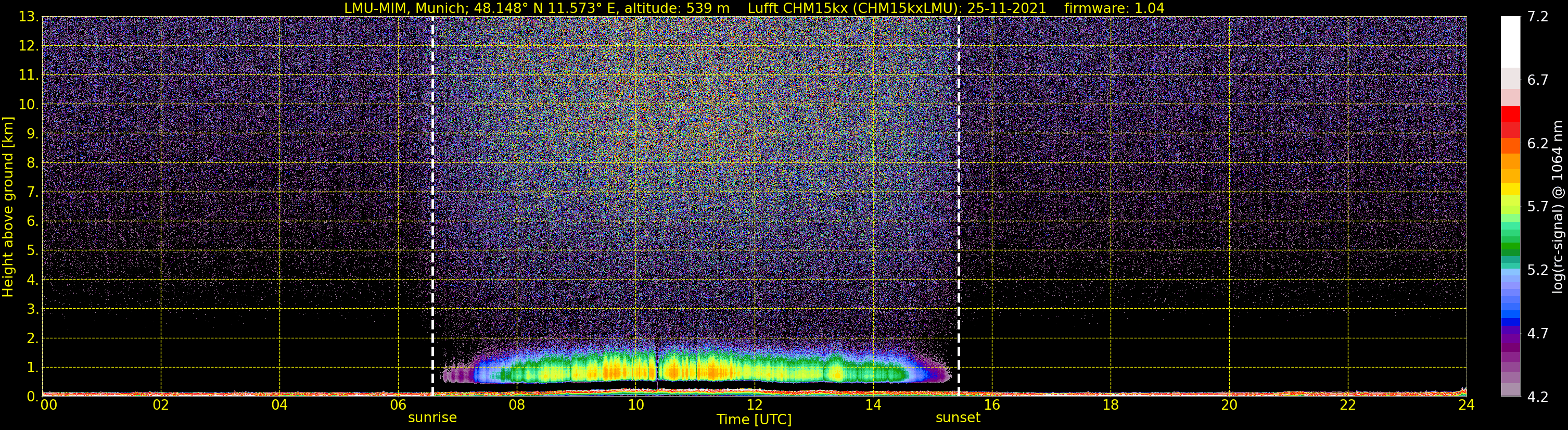
Task: Click time axis tick '04'
Action: pyautogui.click(x=279, y=405)
